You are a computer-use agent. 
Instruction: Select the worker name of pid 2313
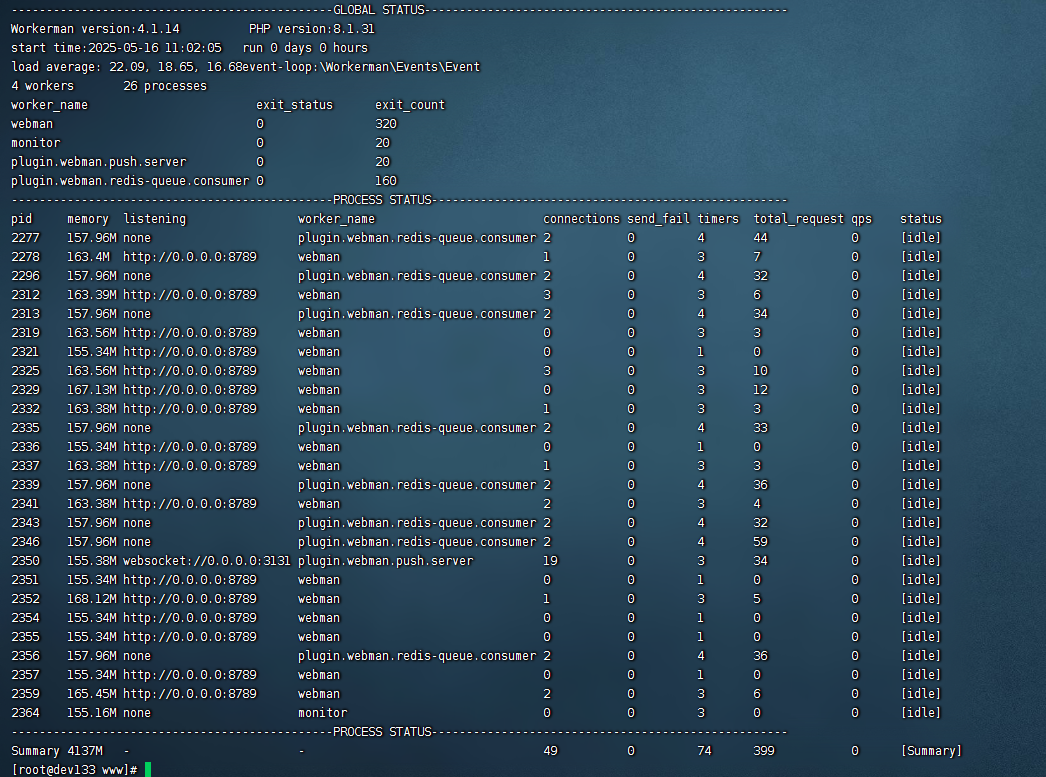(417, 314)
